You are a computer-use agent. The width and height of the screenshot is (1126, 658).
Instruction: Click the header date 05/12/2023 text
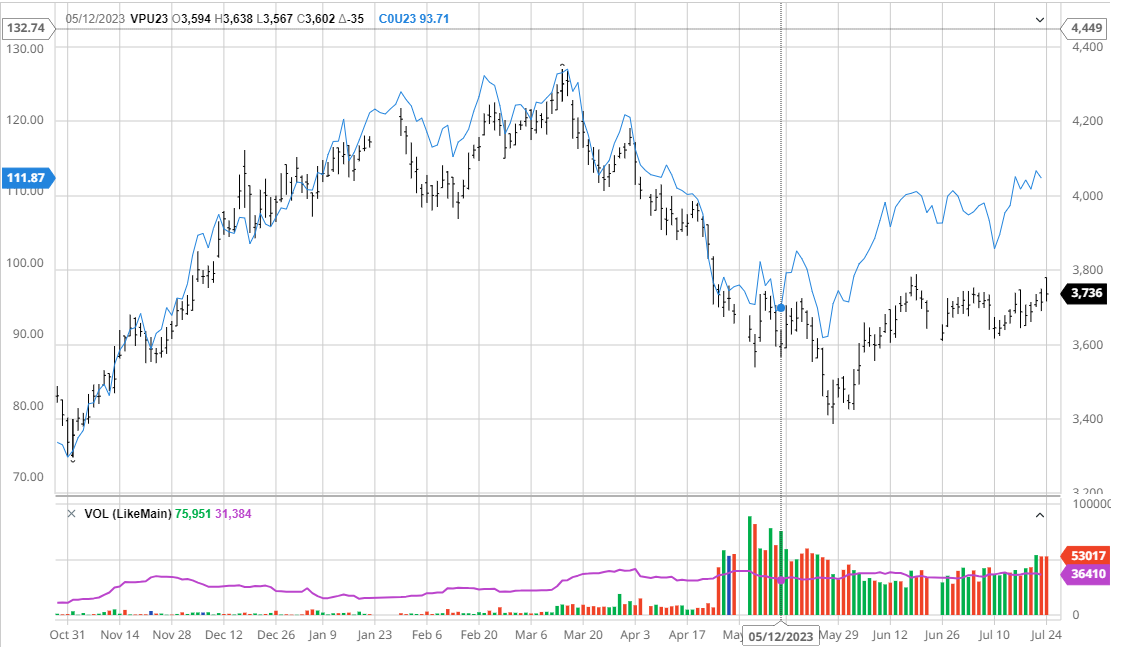(x=95, y=18)
